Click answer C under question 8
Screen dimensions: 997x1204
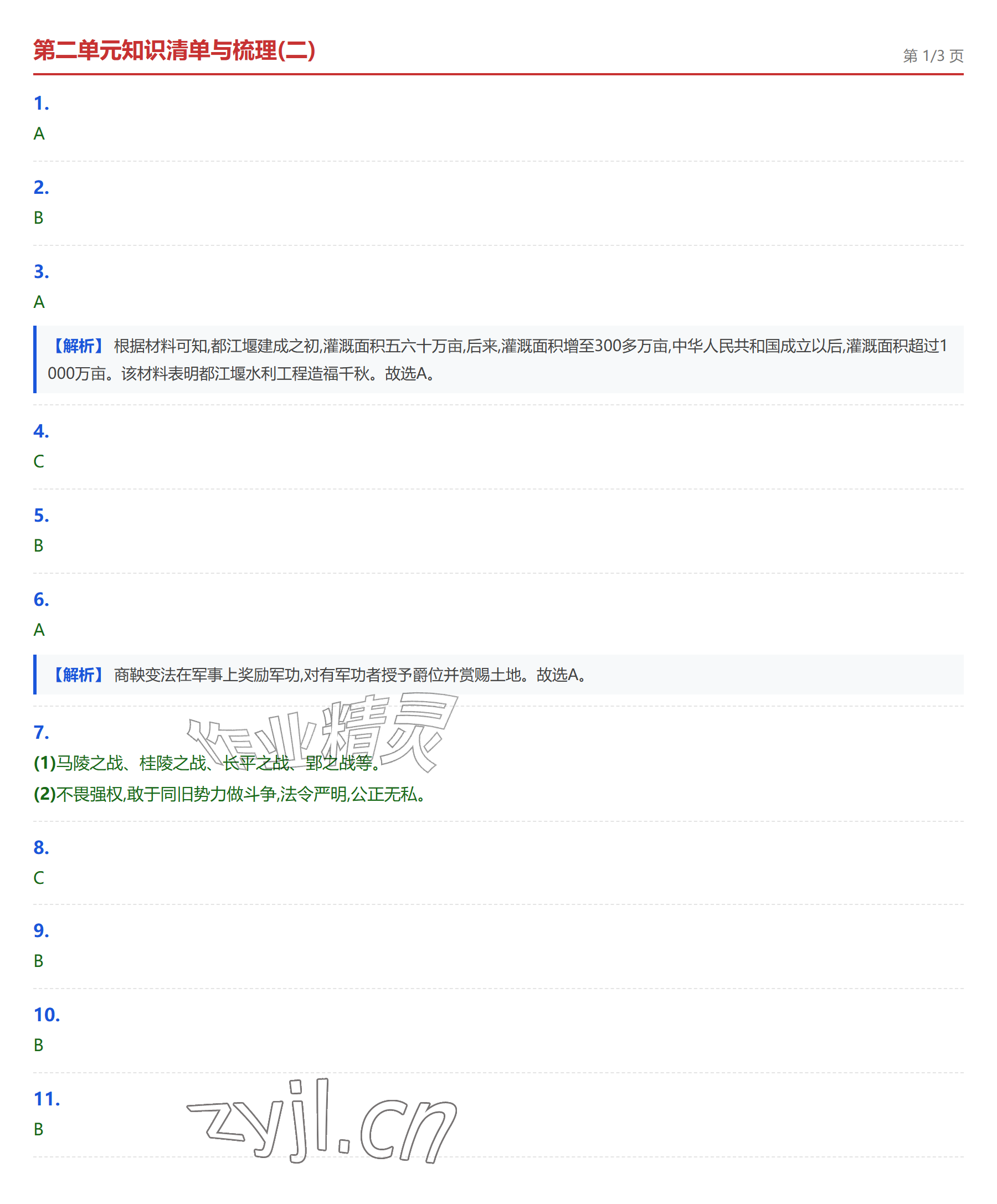[38, 878]
